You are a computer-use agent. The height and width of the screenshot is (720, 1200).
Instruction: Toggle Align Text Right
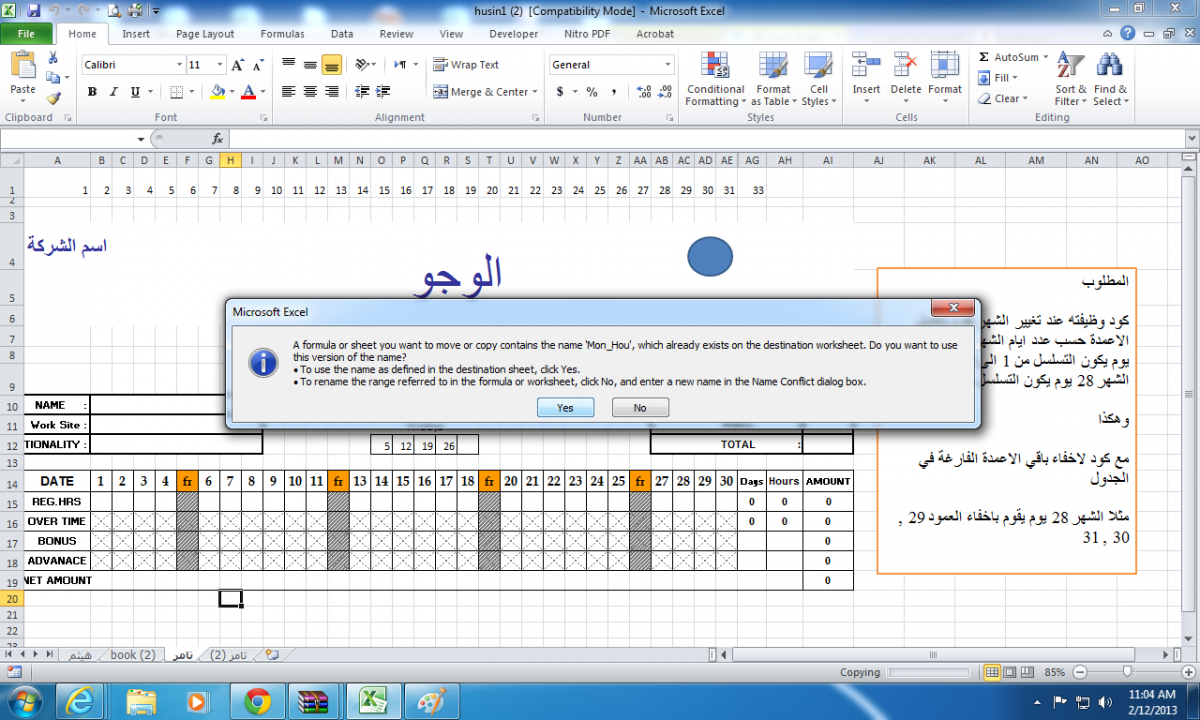(331, 92)
